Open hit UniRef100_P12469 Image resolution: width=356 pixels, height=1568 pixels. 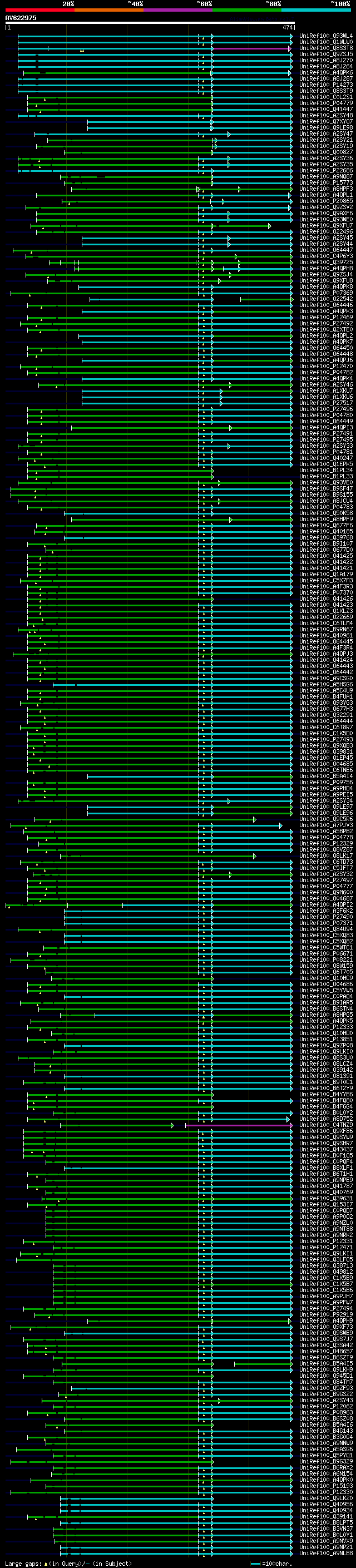[x=326, y=317]
